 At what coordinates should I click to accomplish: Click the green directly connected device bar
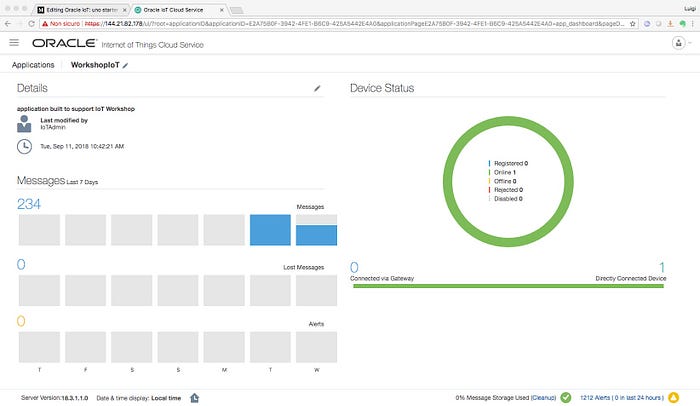[508, 286]
